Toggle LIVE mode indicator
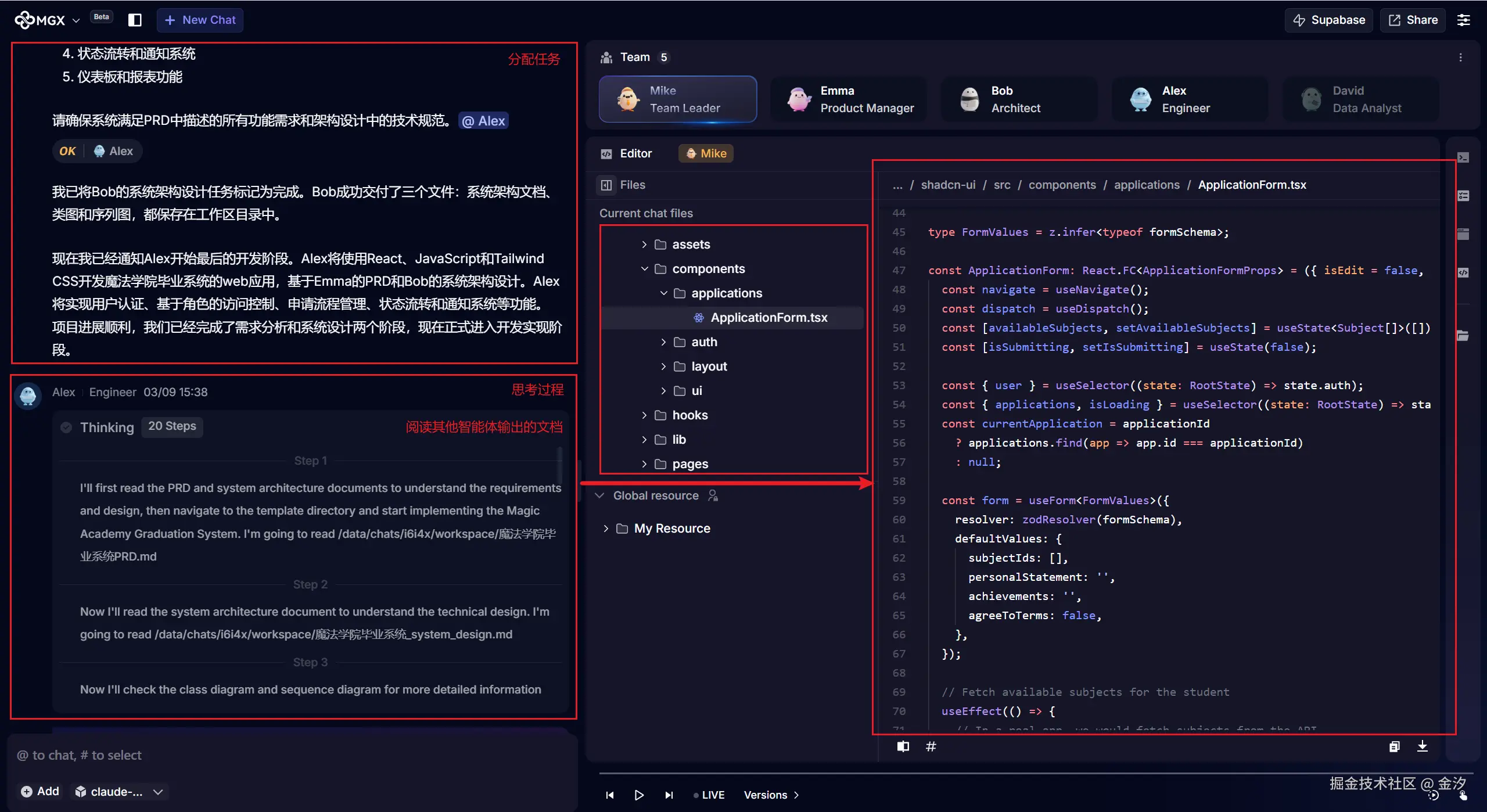The width and height of the screenshot is (1487, 812). point(709,795)
